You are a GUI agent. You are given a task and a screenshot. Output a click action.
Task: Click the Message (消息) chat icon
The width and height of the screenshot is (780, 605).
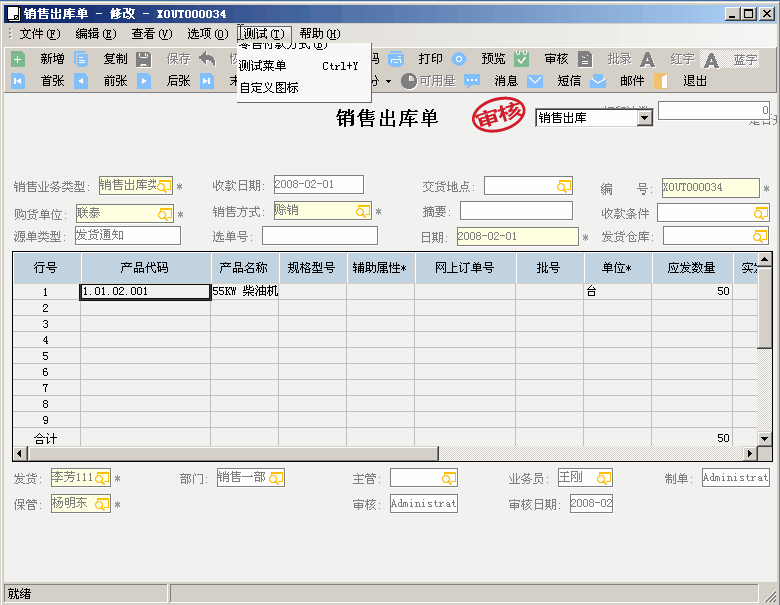pos(472,81)
